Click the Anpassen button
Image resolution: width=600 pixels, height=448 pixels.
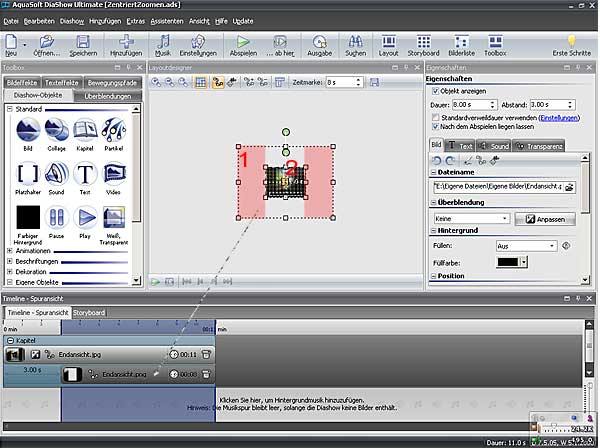pos(544,218)
